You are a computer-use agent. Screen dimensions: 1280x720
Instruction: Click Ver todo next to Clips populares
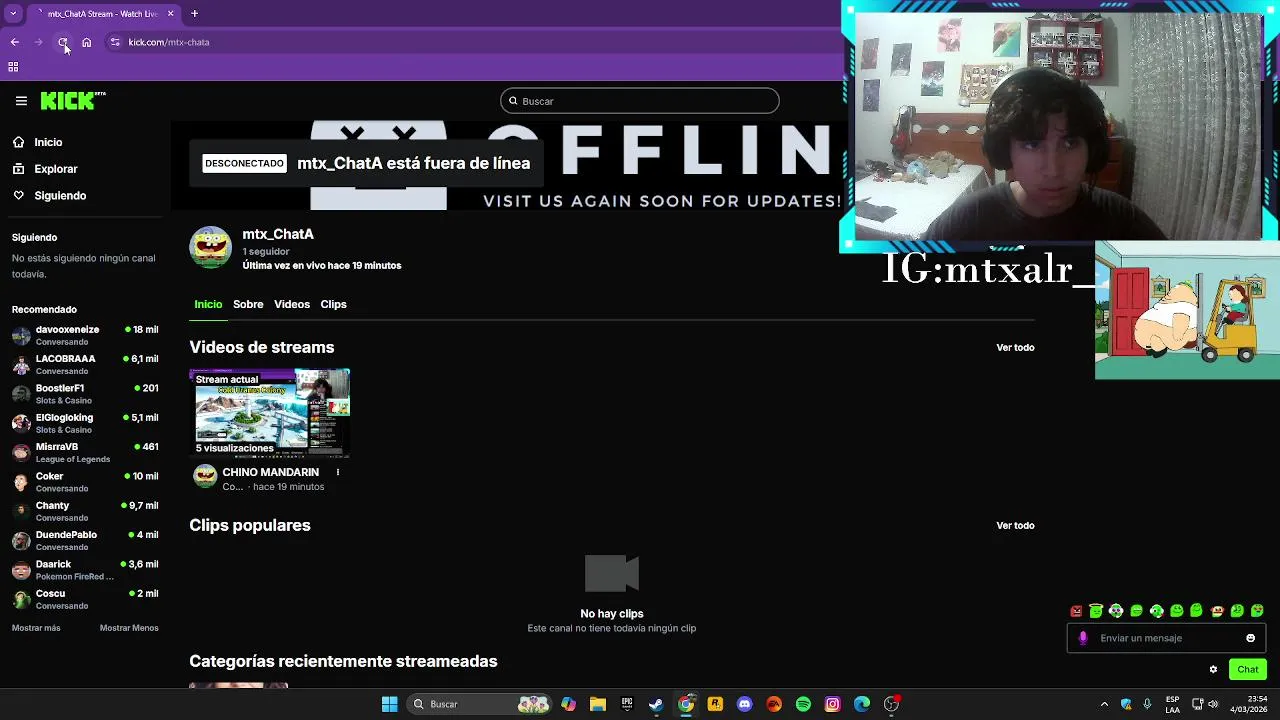coord(1015,525)
